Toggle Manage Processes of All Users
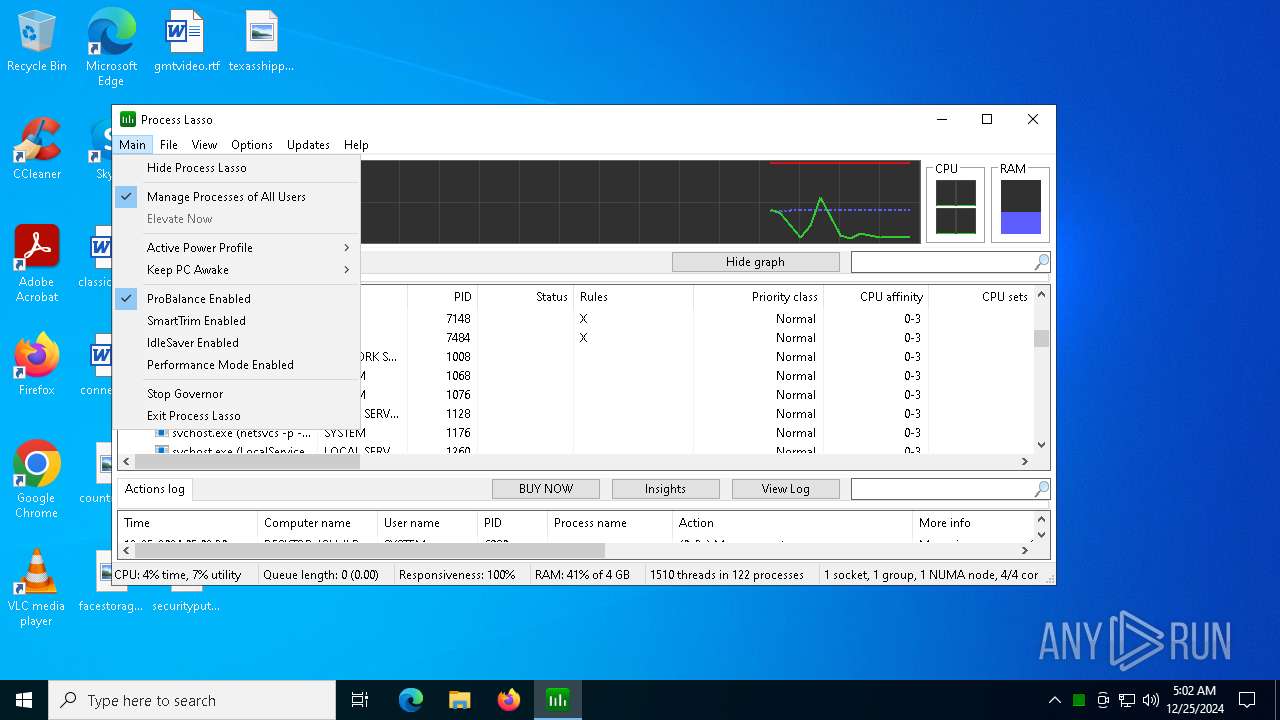1280x720 pixels. [x=236, y=197]
